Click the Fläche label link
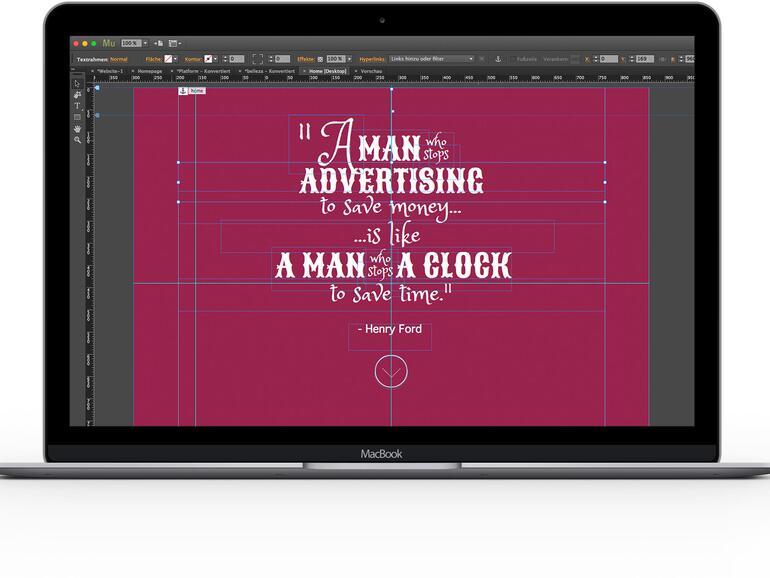 tap(153, 59)
